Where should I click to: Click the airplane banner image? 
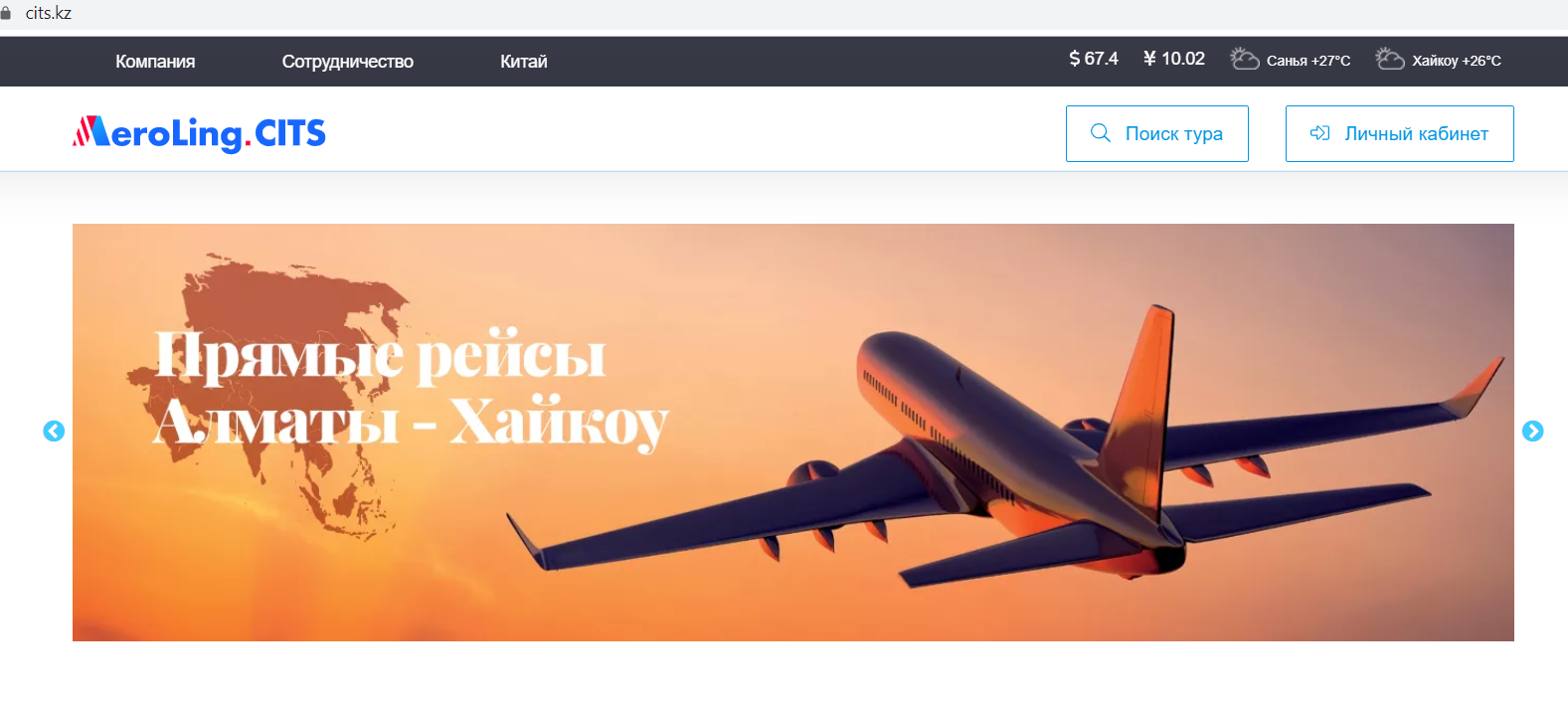click(793, 433)
